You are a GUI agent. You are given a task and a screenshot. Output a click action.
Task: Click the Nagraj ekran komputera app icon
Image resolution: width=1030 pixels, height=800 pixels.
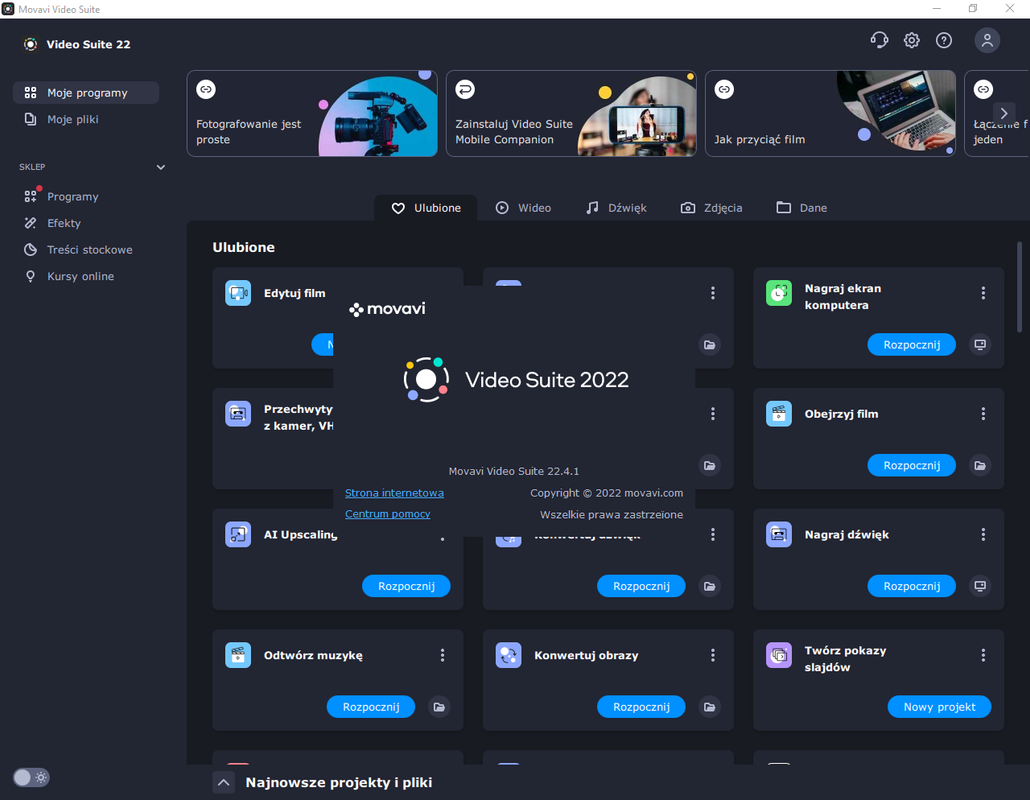pyautogui.click(x=778, y=293)
